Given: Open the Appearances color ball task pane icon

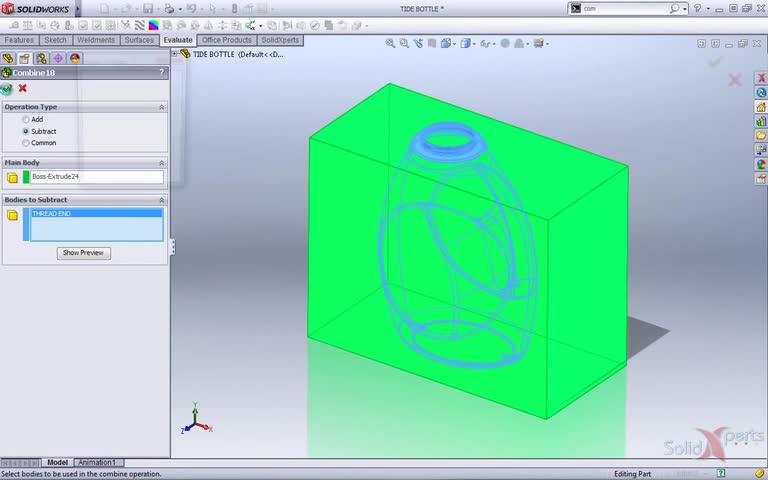Looking at the screenshot, I should point(761,164).
